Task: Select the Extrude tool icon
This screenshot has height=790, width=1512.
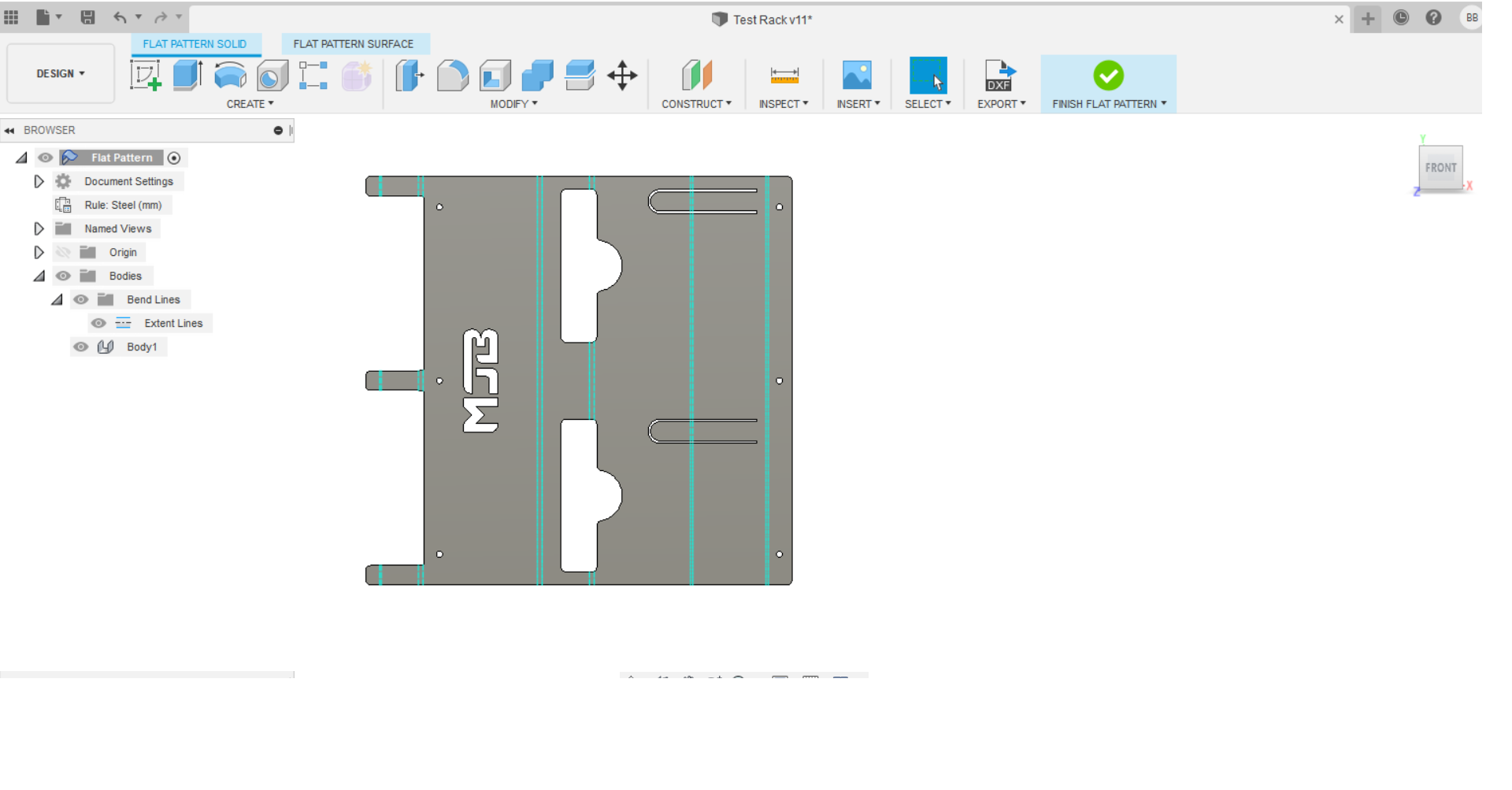Action: point(187,76)
